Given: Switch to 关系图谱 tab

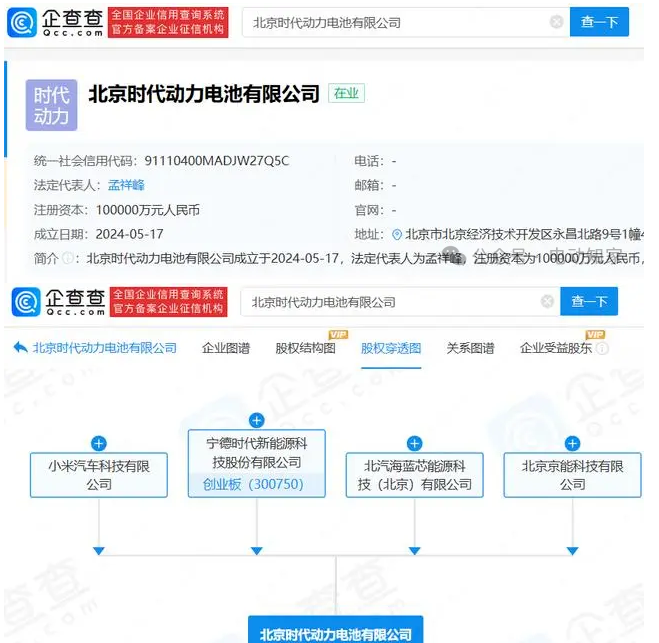Looking at the screenshot, I should [x=470, y=348].
